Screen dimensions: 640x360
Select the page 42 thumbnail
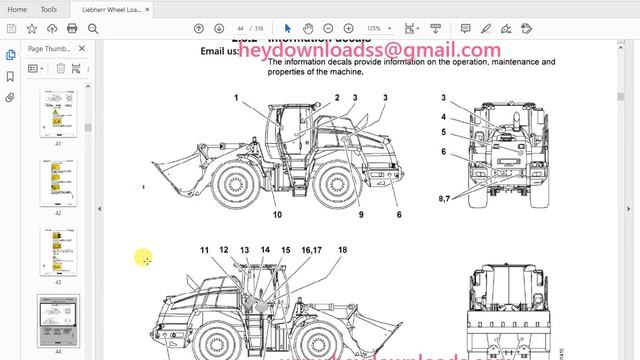[x=58, y=183]
